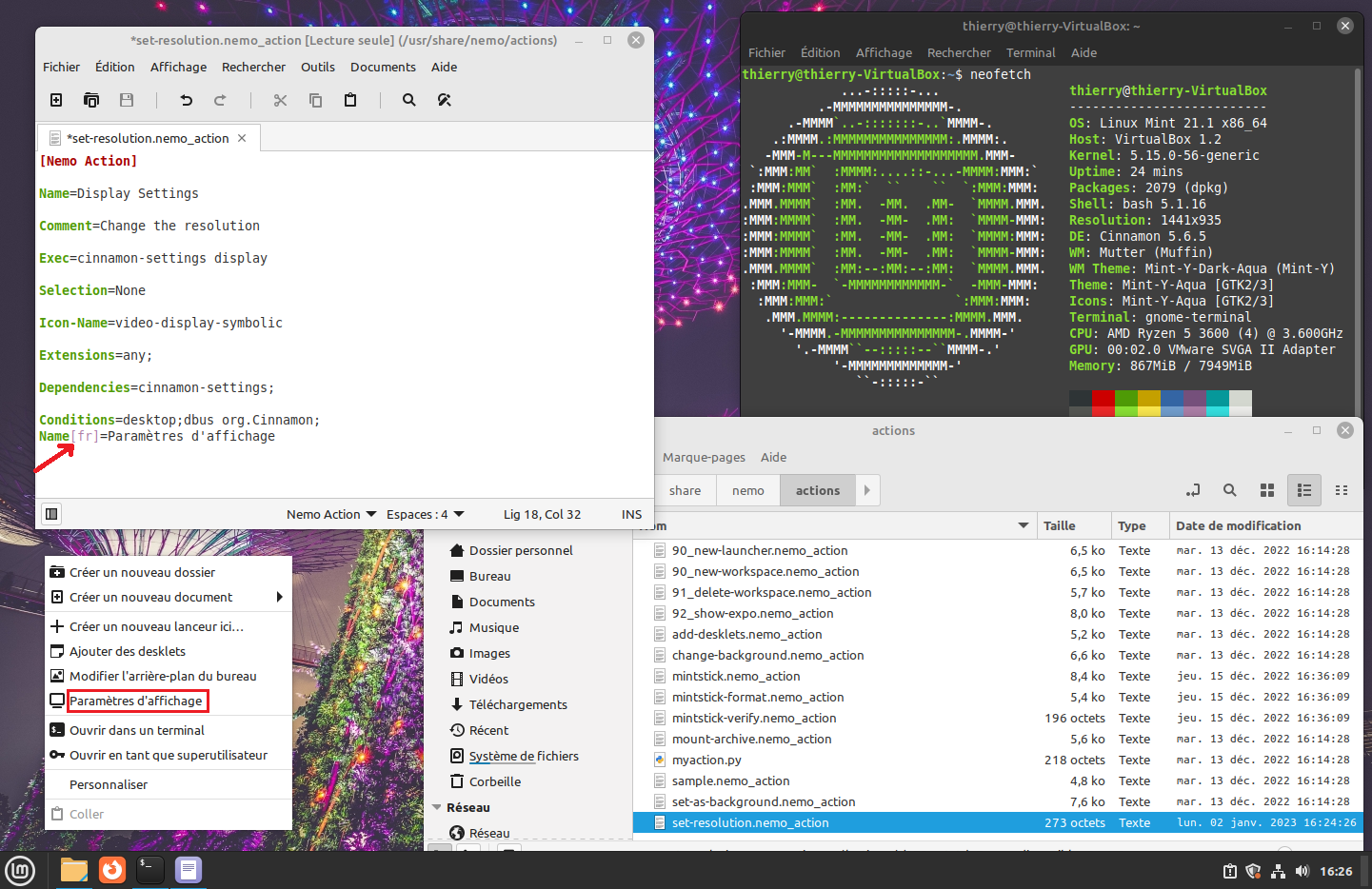The image size is (1372, 889).
Task: Undo the last edit in xed
Action: (186, 99)
